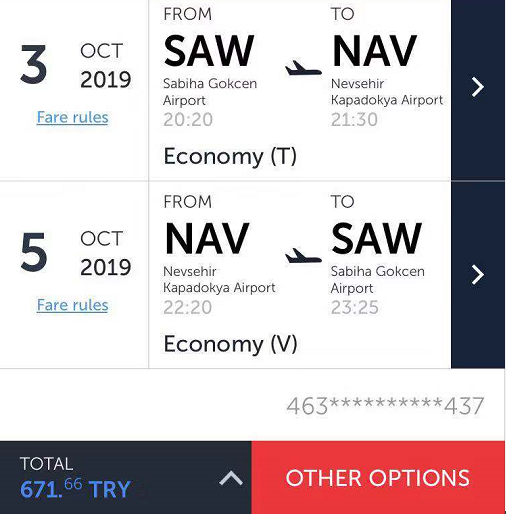
Task: Click the 23:25 arrival time
Action: [x=355, y=307]
